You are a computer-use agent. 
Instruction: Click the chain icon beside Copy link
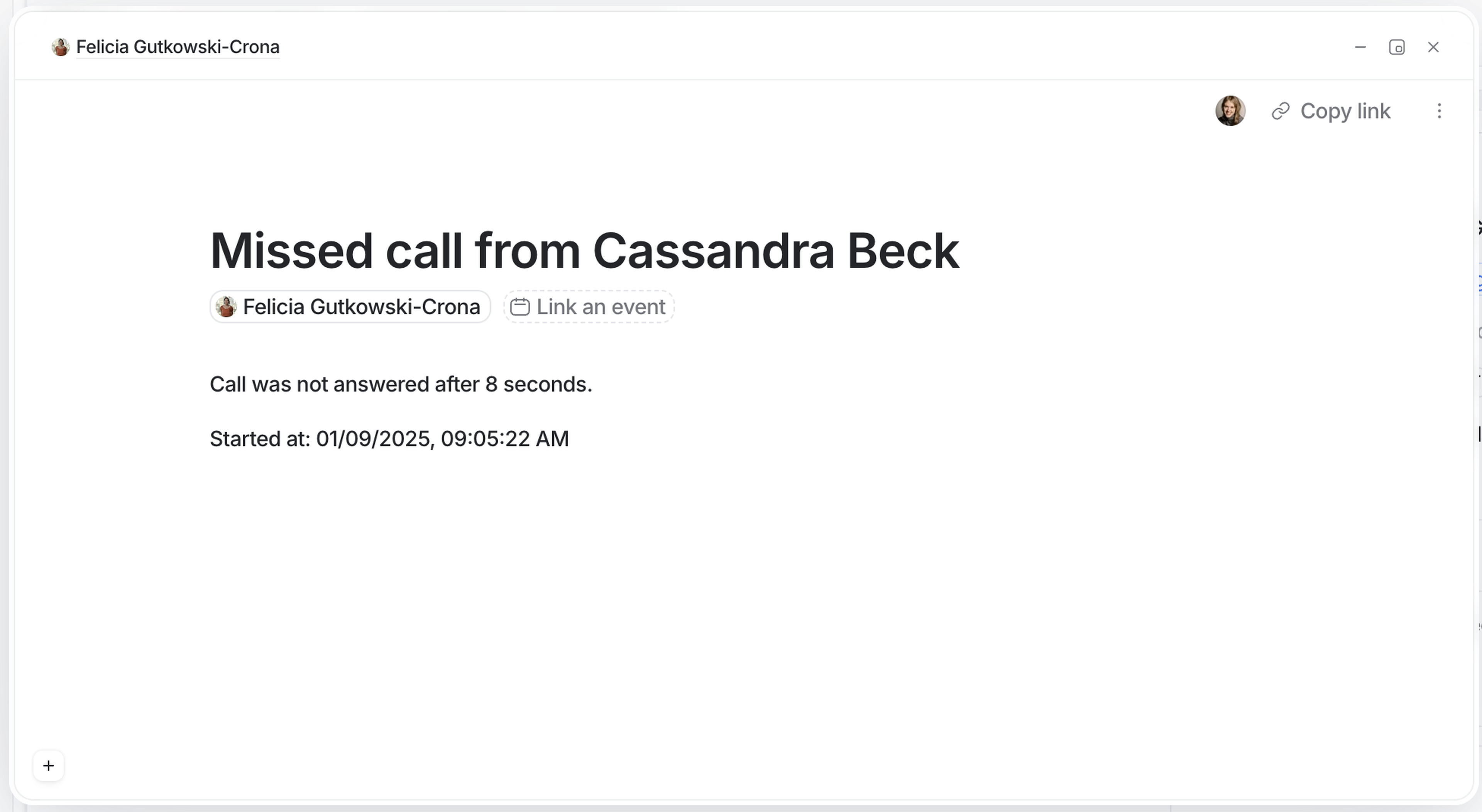point(1280,111)
